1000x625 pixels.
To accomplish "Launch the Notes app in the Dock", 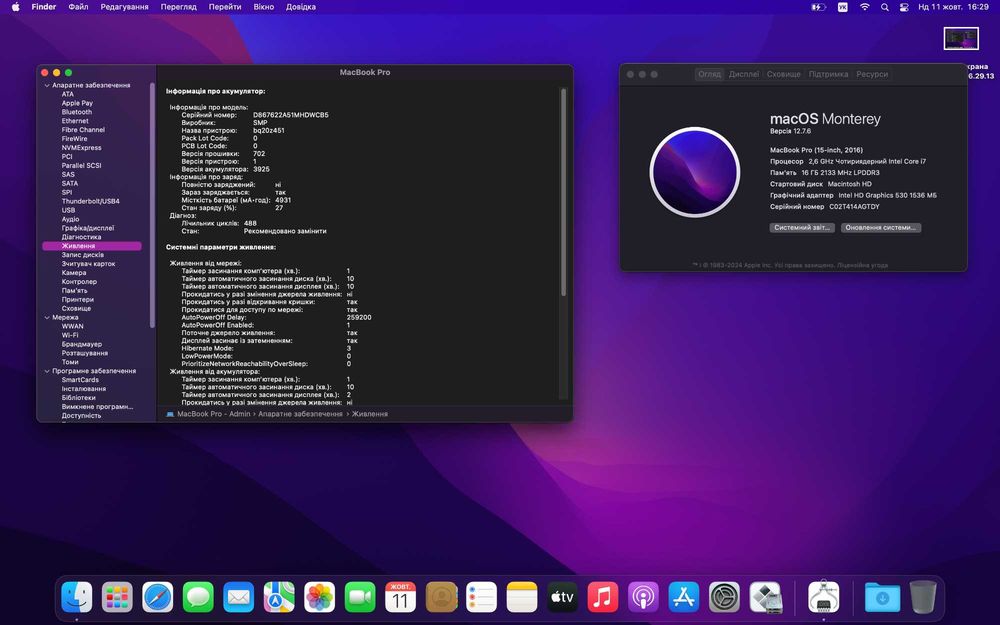I will click(522, 598).
